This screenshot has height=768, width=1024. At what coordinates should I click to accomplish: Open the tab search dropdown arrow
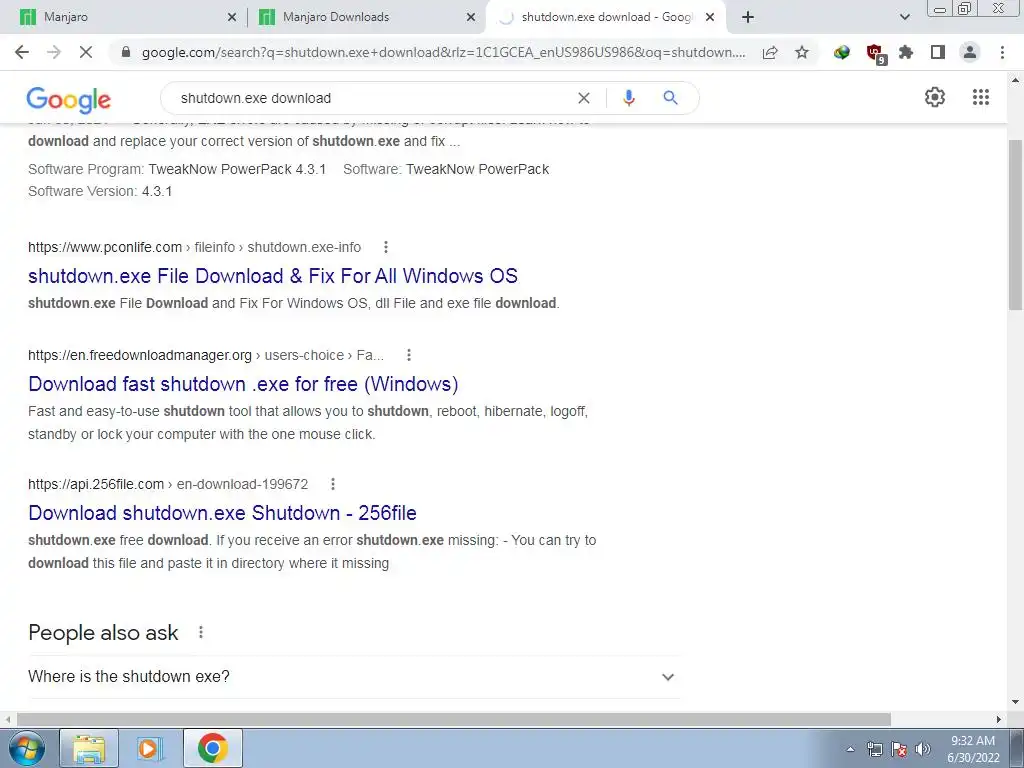tap(904, 17)
